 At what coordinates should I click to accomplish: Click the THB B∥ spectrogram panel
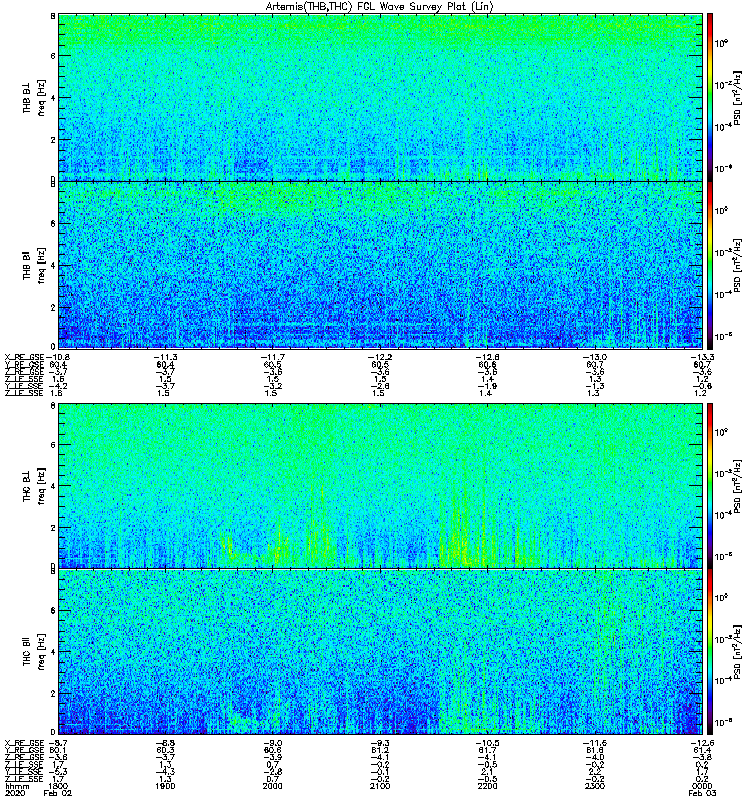point(380,265)
